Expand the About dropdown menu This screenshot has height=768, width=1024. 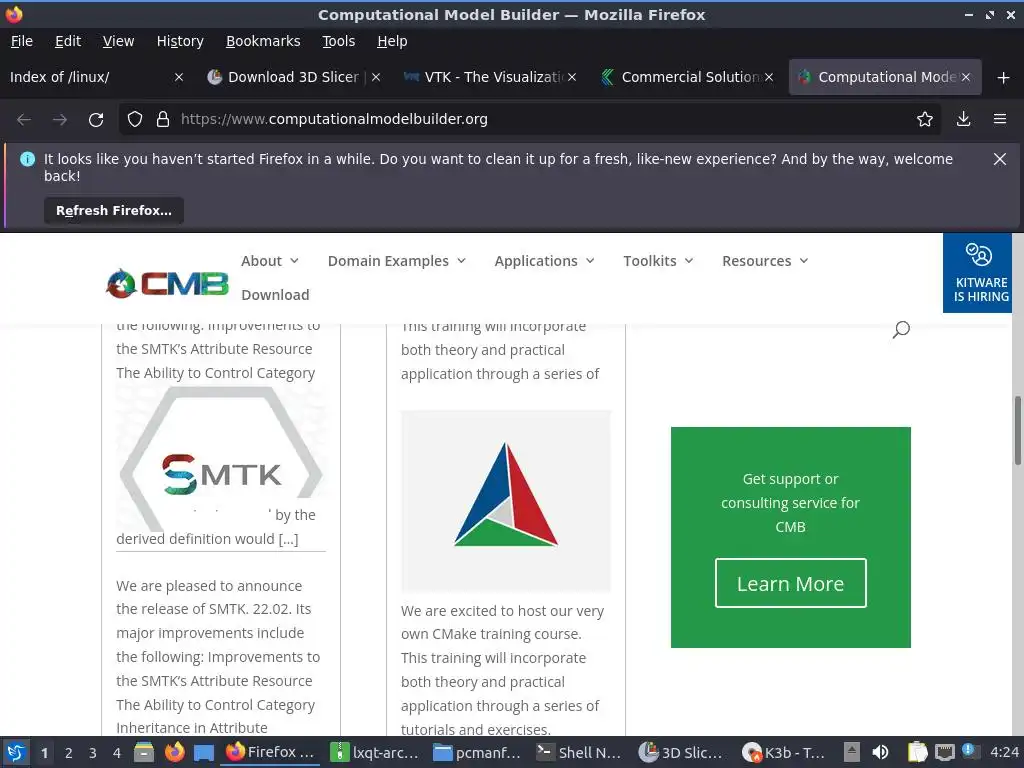coord(270,261)
